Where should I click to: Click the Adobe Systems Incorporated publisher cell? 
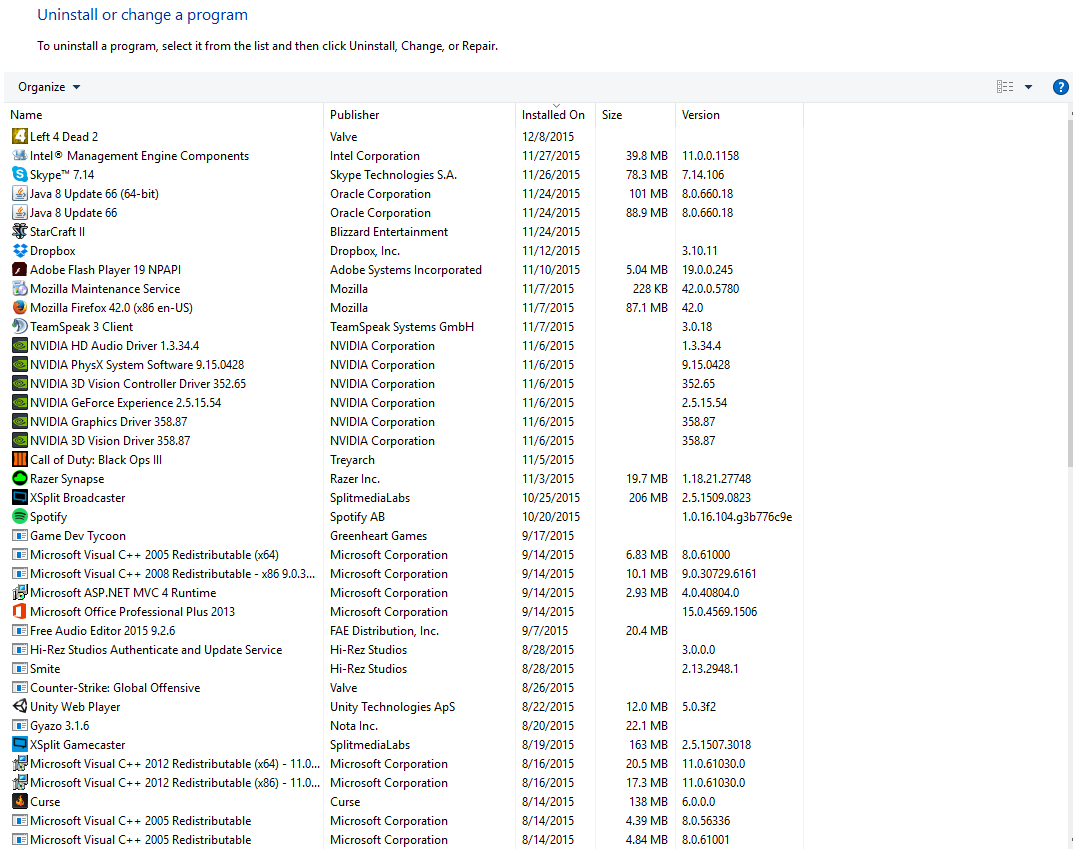(x=406, y=270)
